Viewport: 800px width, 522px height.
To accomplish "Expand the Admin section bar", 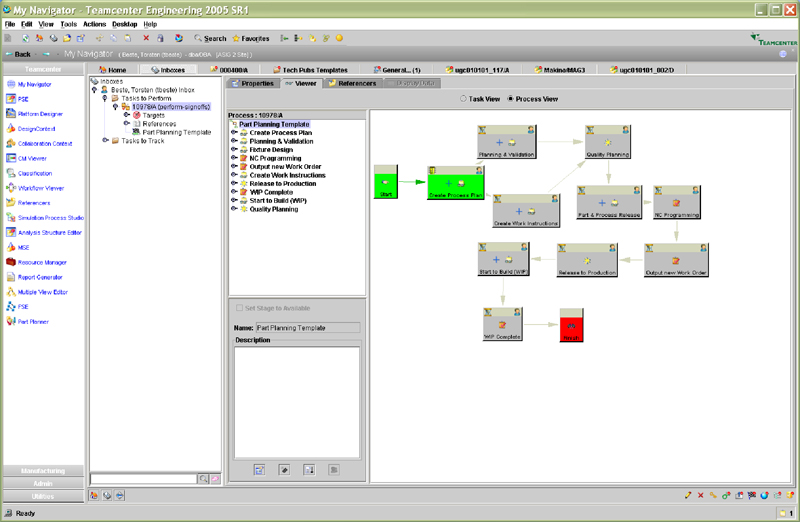I will (x=43, y=483).
